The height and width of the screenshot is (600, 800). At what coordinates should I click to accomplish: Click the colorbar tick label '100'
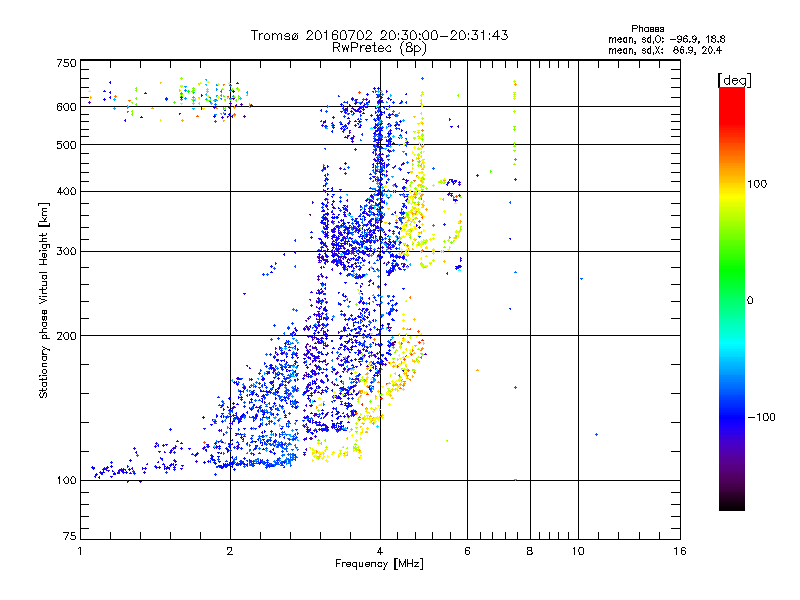point(757,184)
